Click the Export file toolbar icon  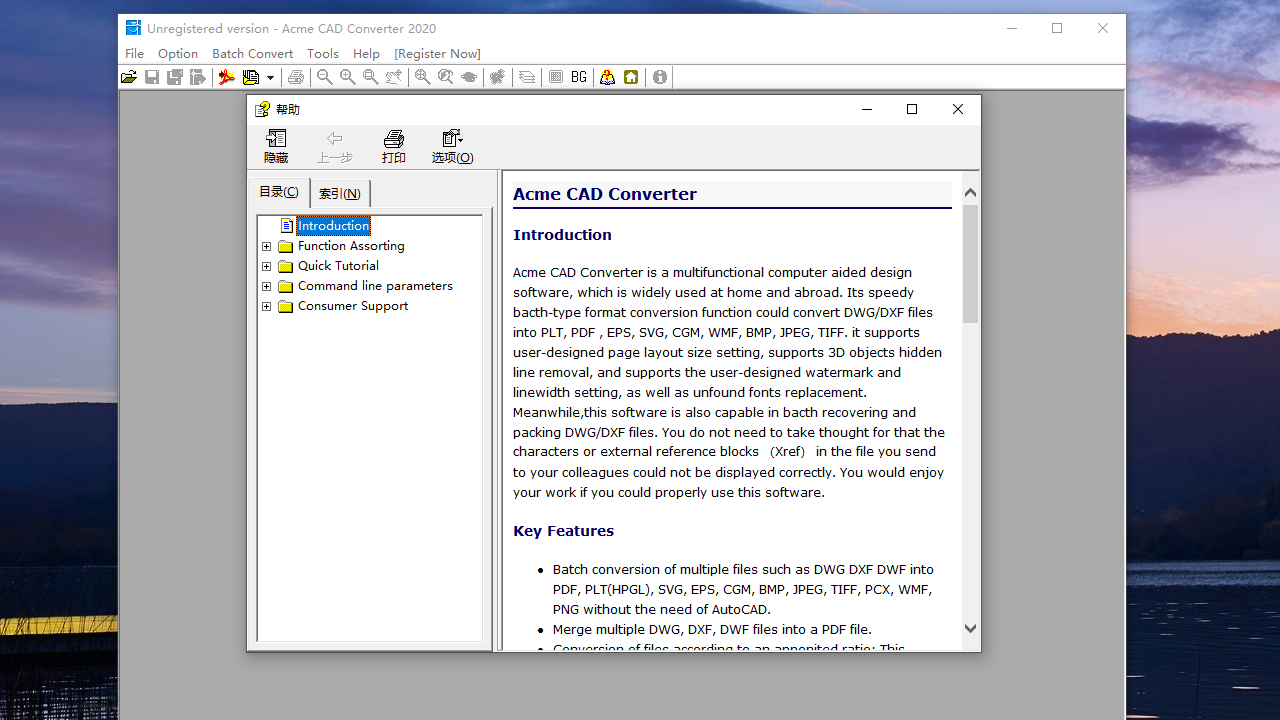[198, 77]
